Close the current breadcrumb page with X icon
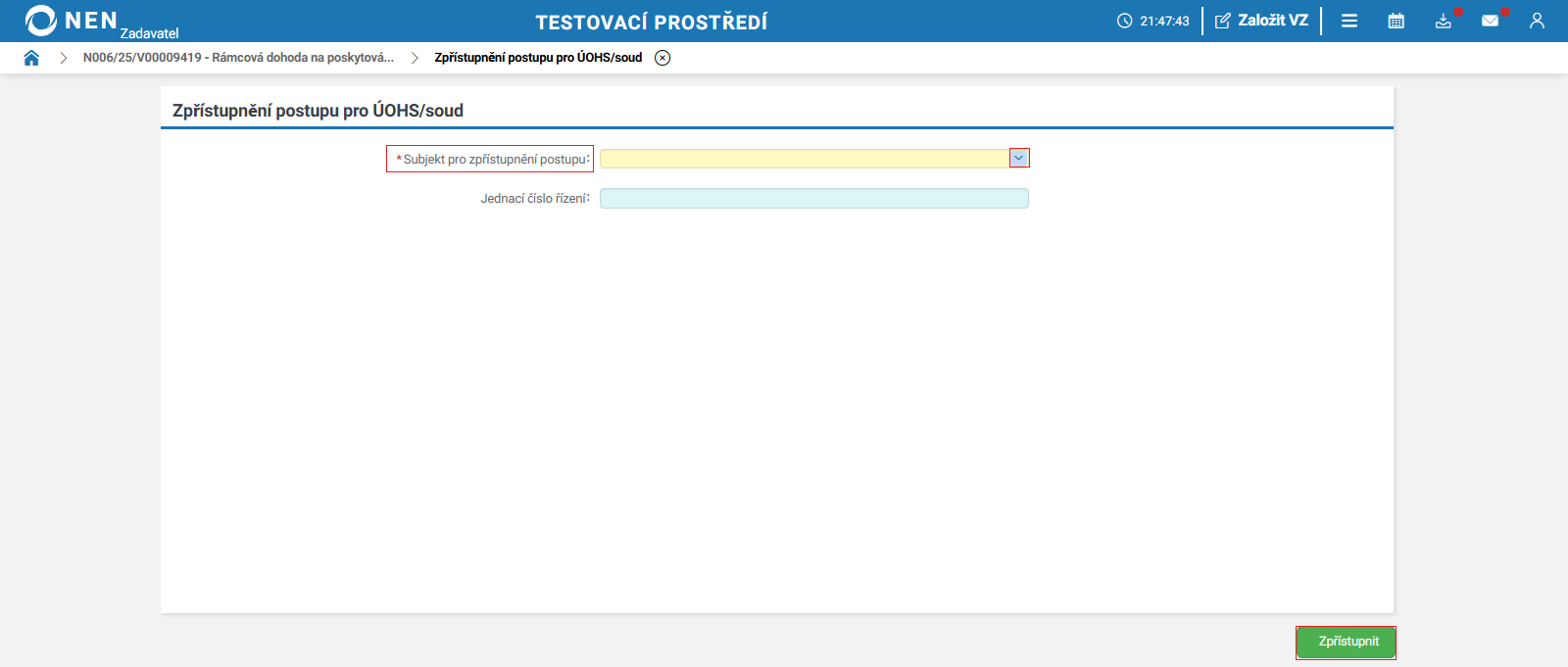Image resolution: width=1568 pixels, height=667 pixels. click(x=662, y=58)
